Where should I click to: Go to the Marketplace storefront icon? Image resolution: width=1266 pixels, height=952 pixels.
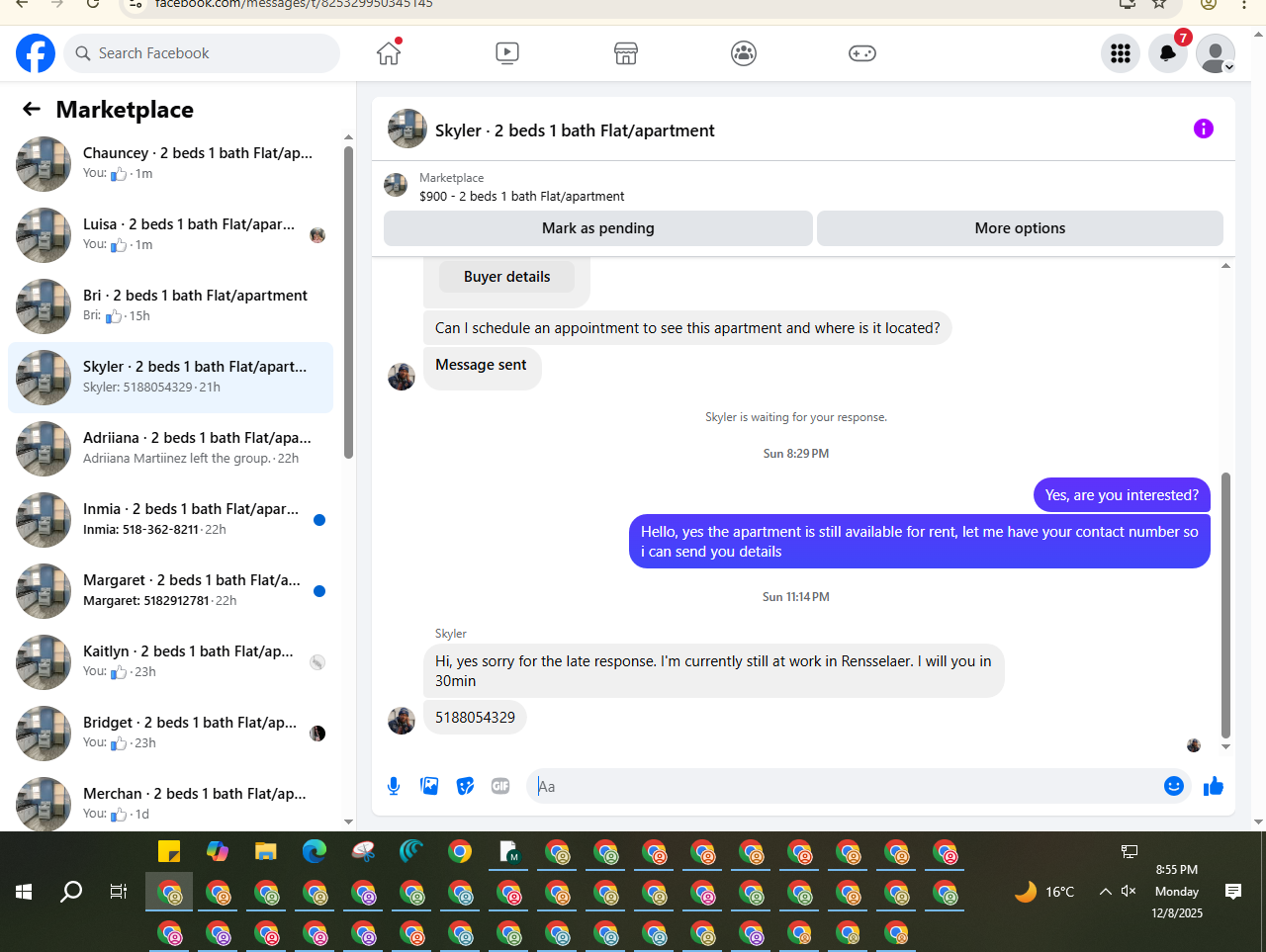[x=626, y=53]
